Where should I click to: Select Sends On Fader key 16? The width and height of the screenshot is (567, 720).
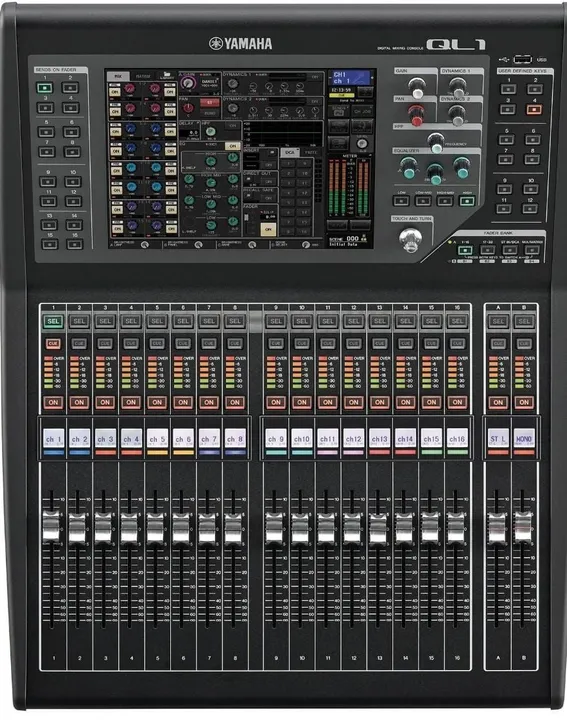74,244
